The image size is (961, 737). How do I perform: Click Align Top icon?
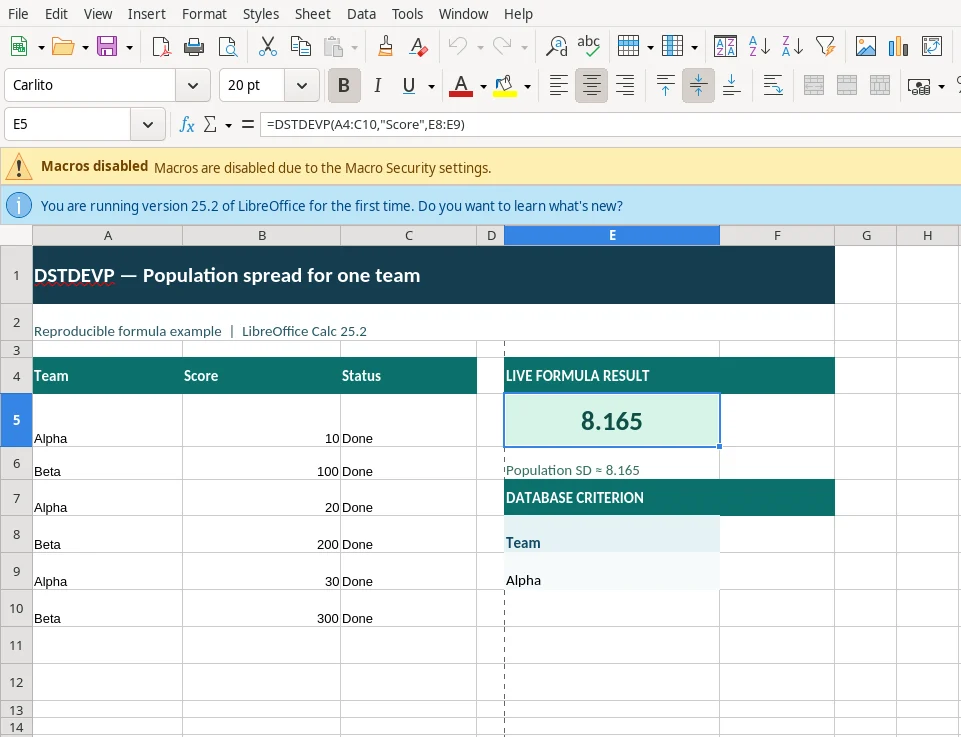click(x=666, y=85)
